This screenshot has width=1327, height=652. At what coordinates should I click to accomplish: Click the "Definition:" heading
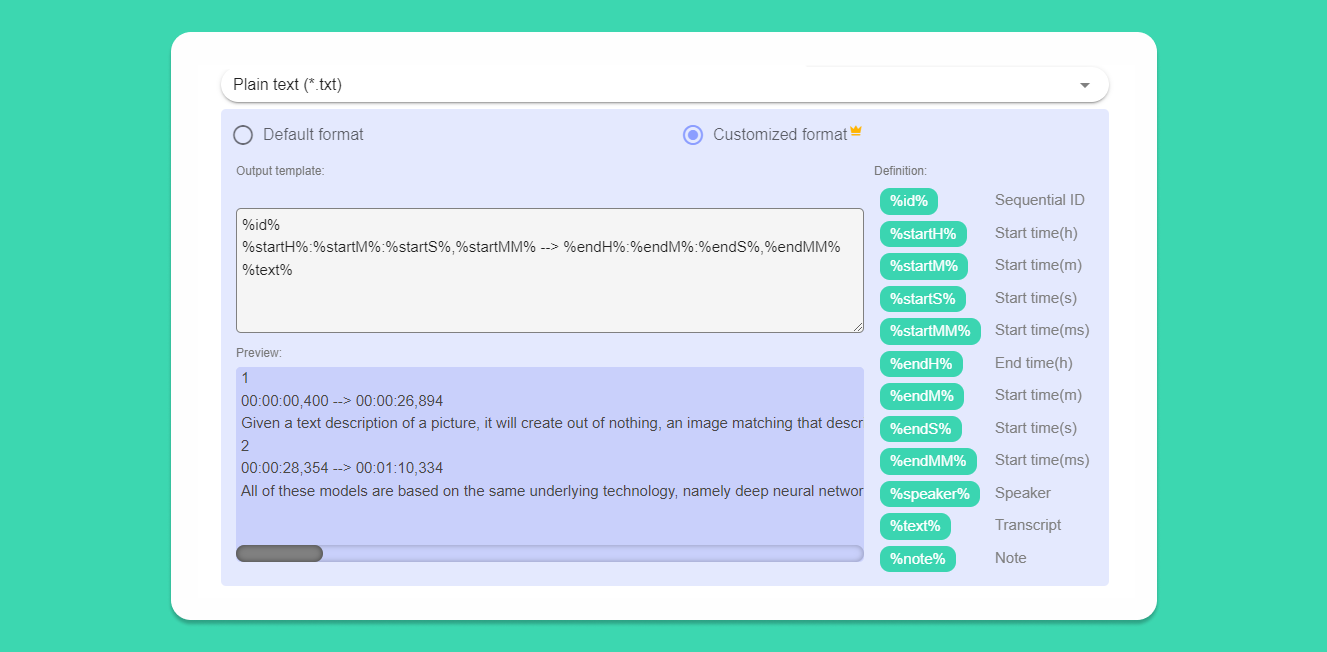tap(900, 171)
